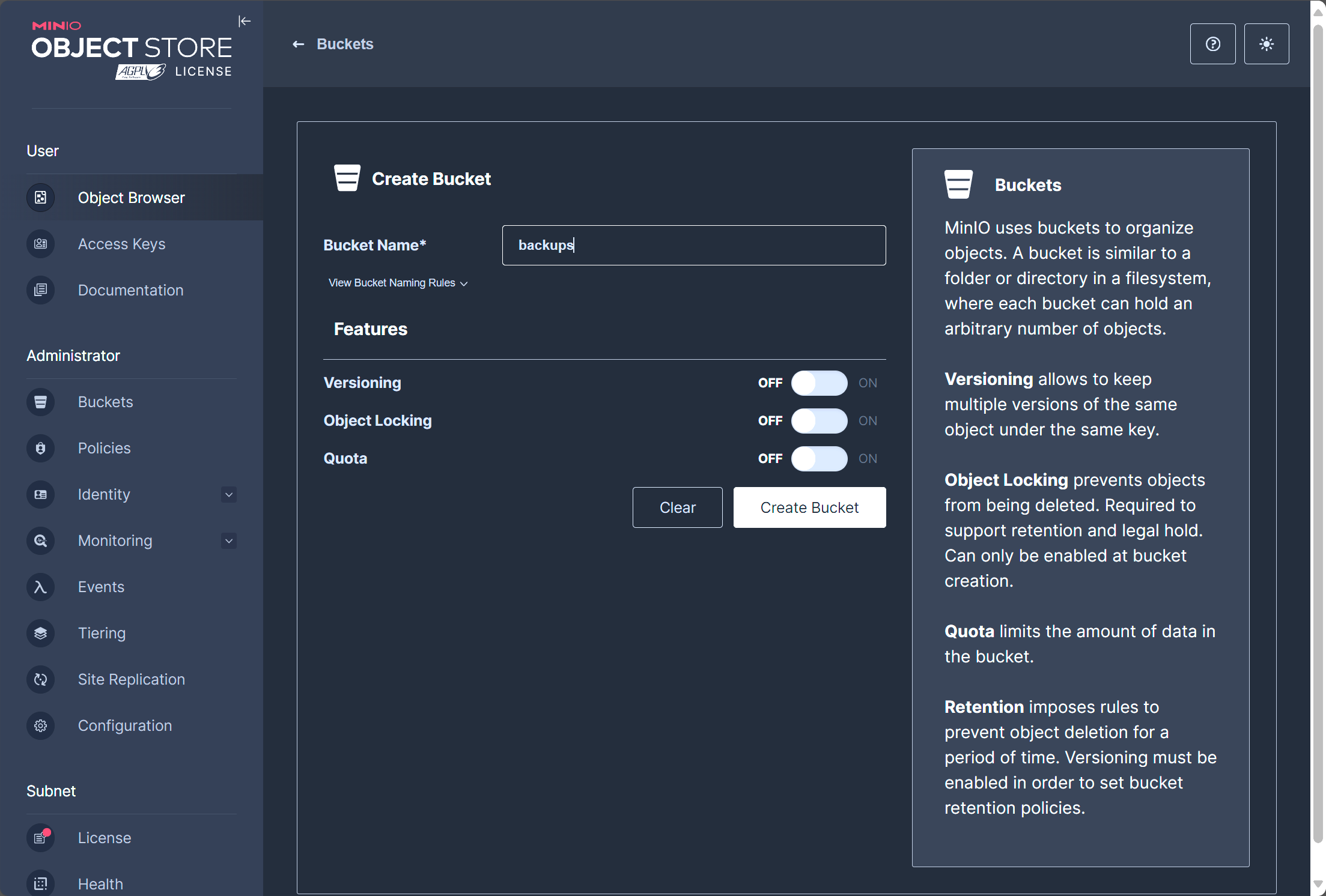
Task: Turn on Object Locking switch
Action: (818, 421)
